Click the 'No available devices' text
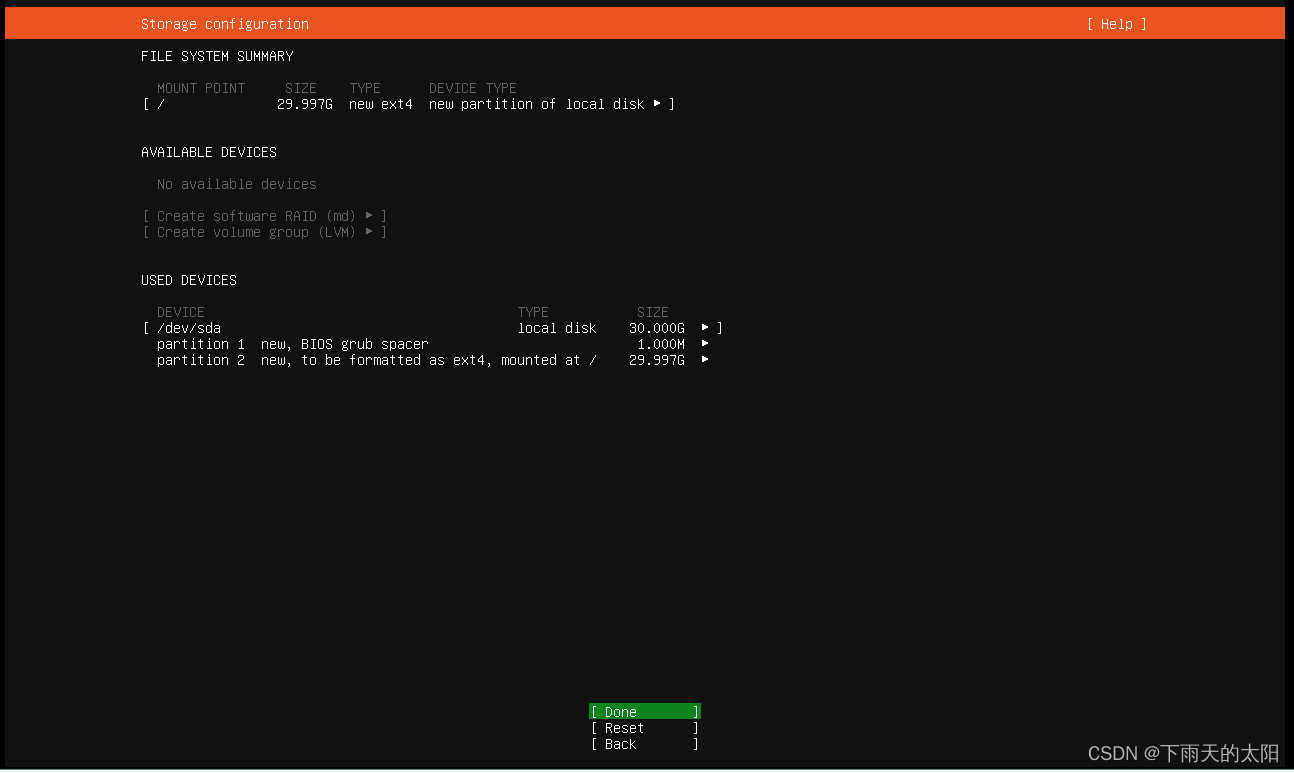 point(237,184)
